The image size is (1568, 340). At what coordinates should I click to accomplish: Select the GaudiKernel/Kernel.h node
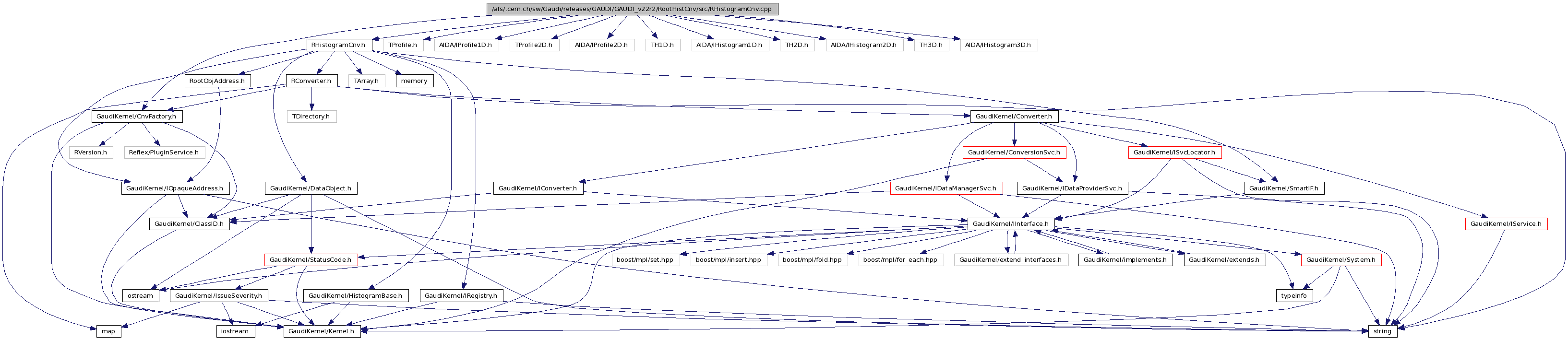click(321, 331)
